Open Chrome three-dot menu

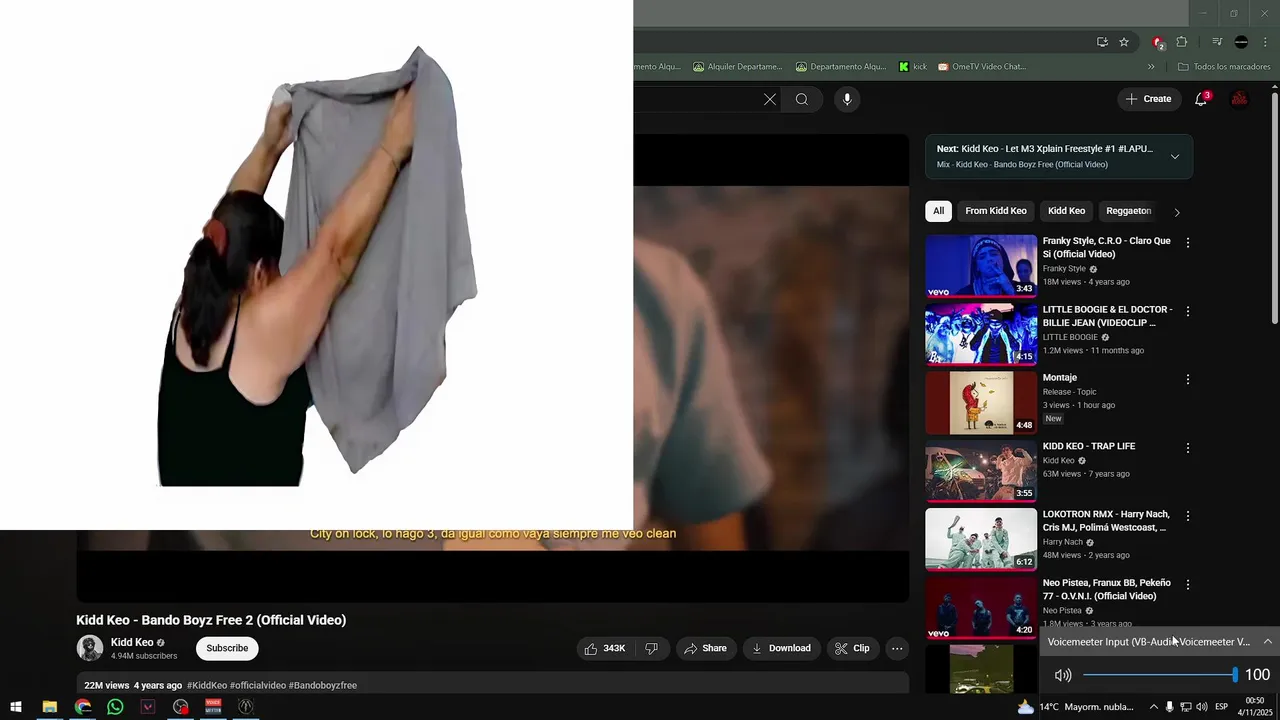[x=1265, y=42]
